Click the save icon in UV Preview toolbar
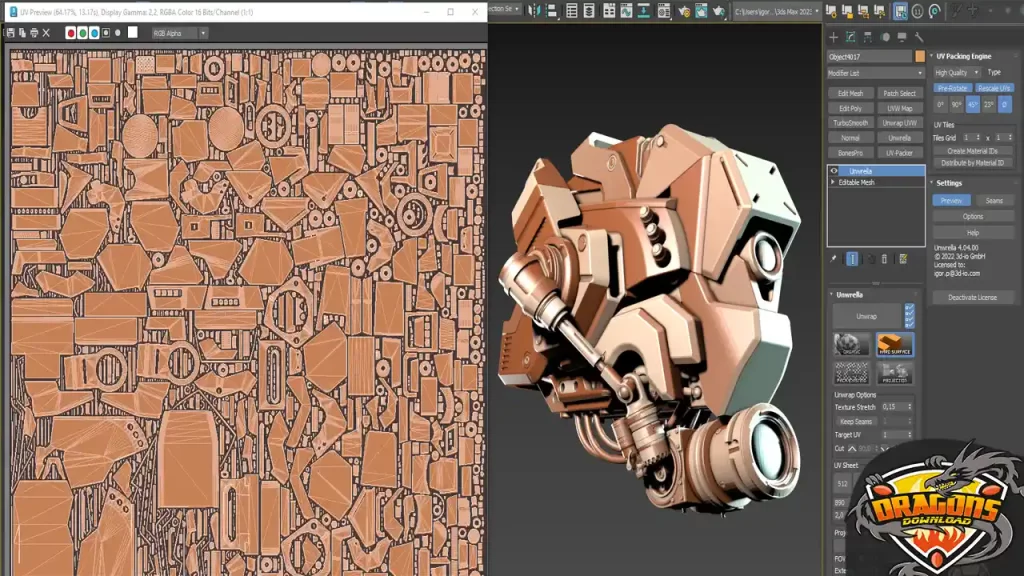 click(11, 33)
